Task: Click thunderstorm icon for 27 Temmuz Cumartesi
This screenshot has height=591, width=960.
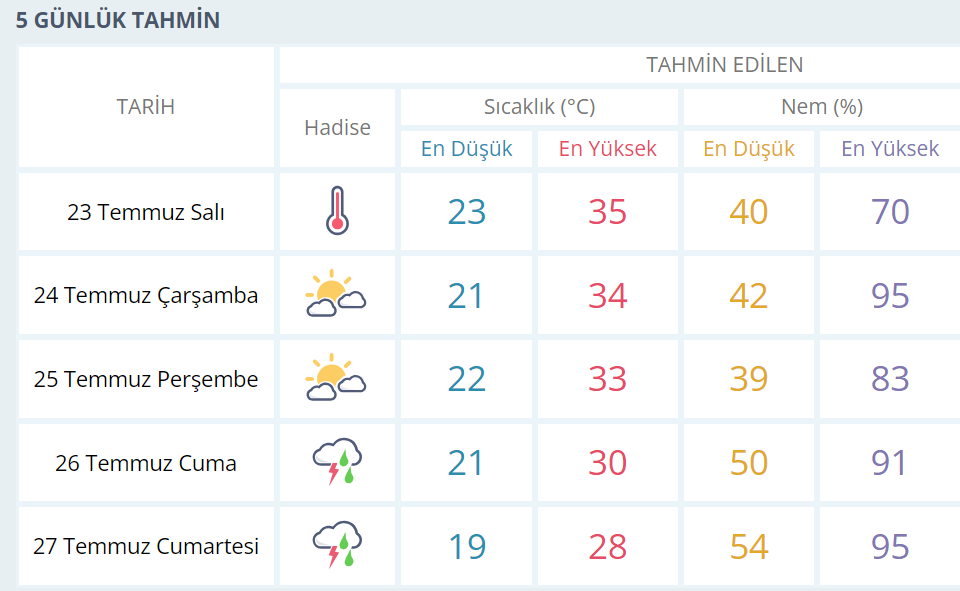Action: click(x=337, y=544)
